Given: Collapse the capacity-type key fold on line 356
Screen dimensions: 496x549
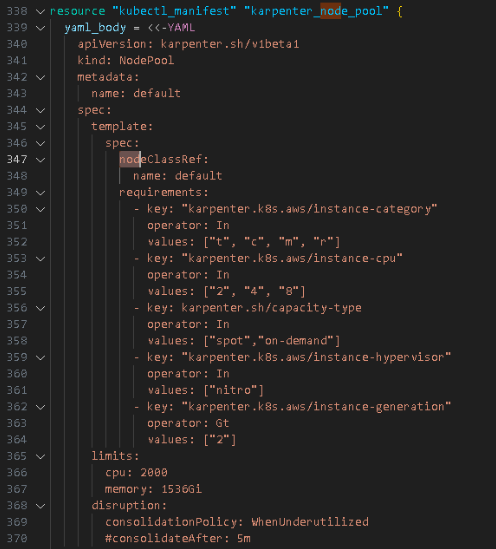Looking at the screenshot, I should tap(41, 308).
